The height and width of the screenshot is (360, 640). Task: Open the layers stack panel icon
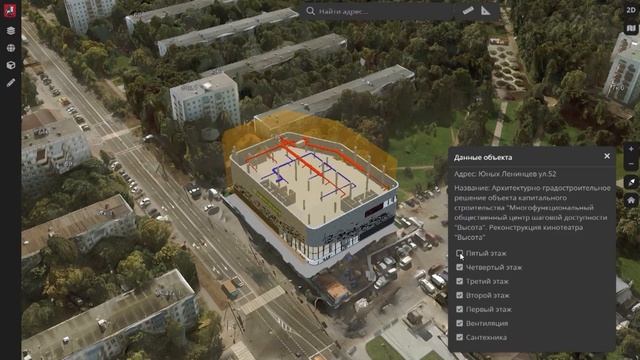pyautogui.click(x=11, y=31)
